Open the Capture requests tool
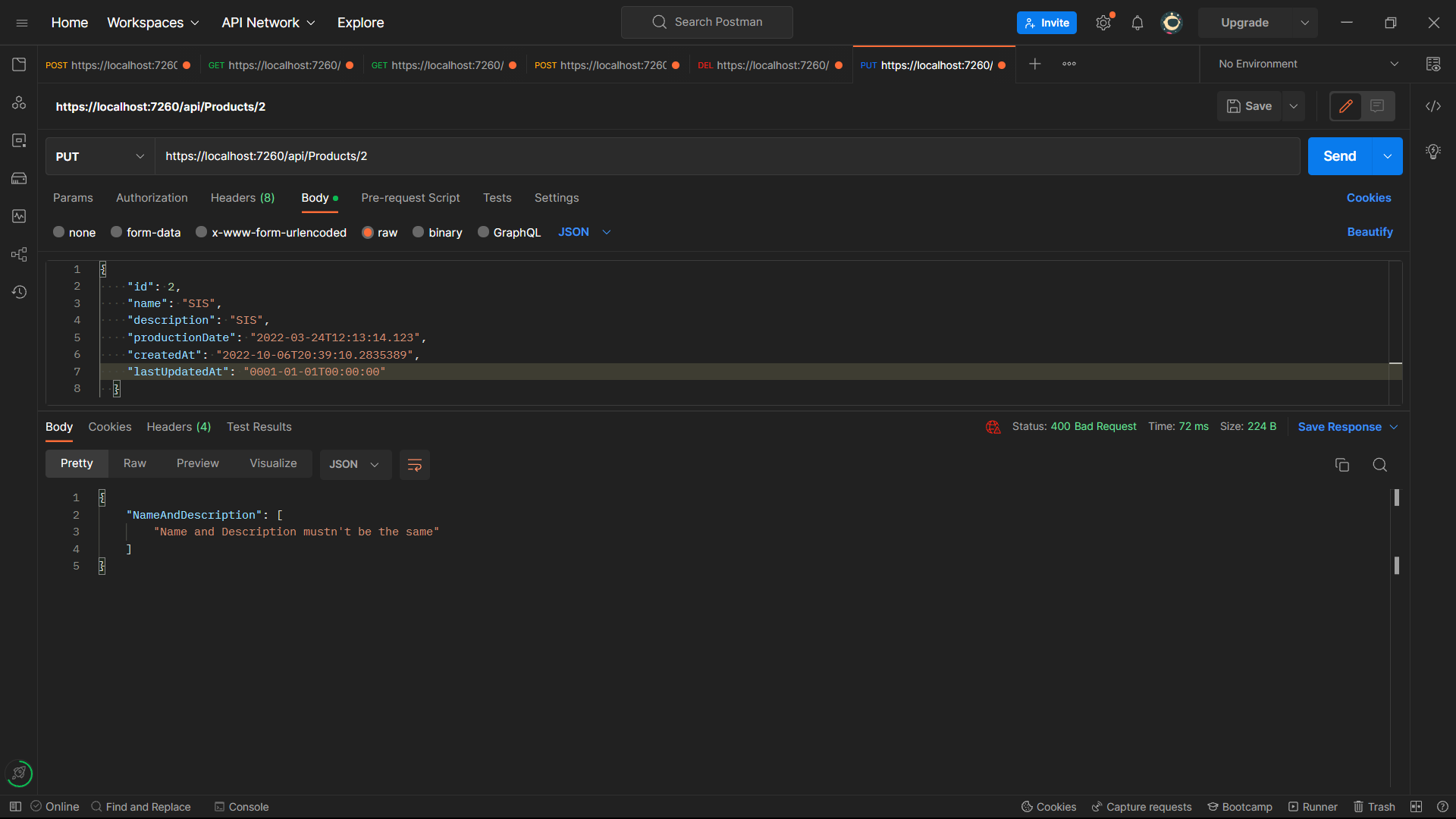The height and width of the screenshot is (819, 1456). pyautogui.click(x=1142, y=807)
